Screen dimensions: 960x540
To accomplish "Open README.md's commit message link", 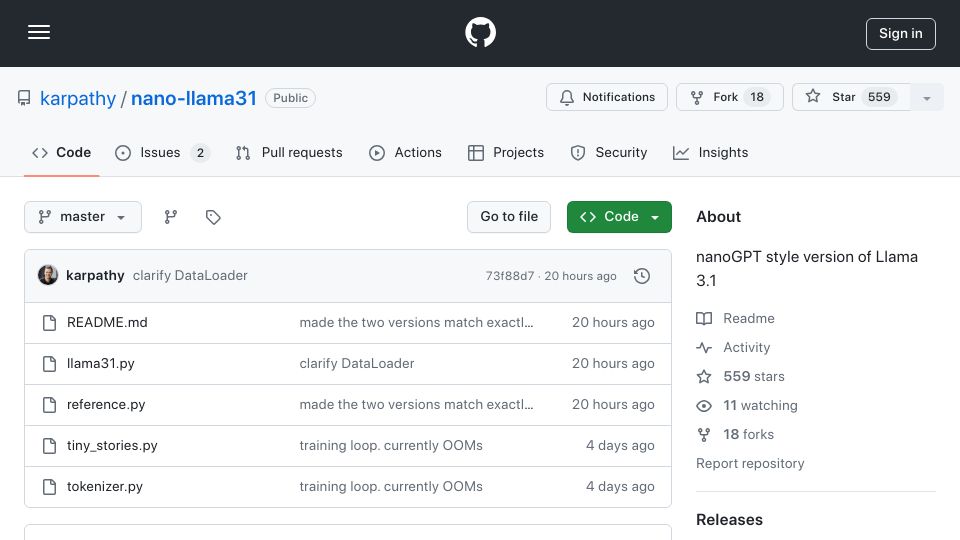I will click(x=416, y=323).
